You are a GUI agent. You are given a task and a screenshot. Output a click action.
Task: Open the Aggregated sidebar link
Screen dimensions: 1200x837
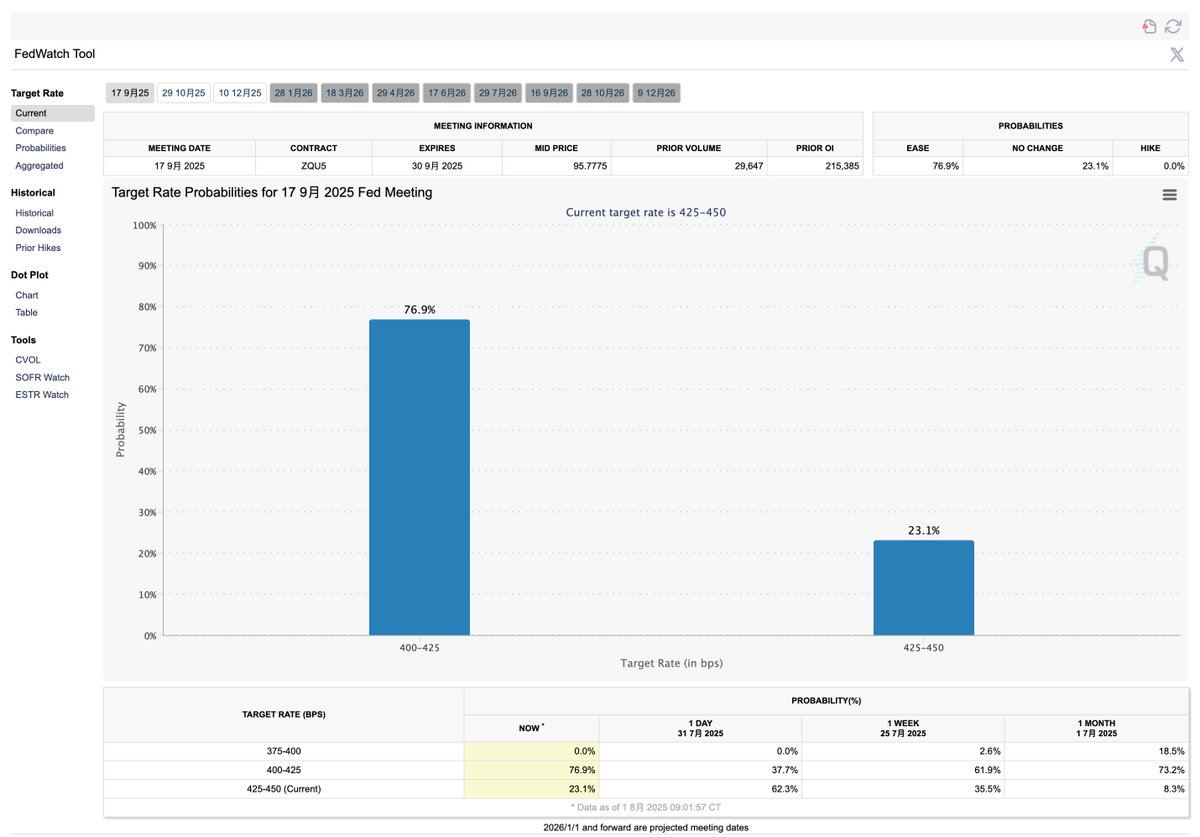pyautogui.click(x=39, y=166)
